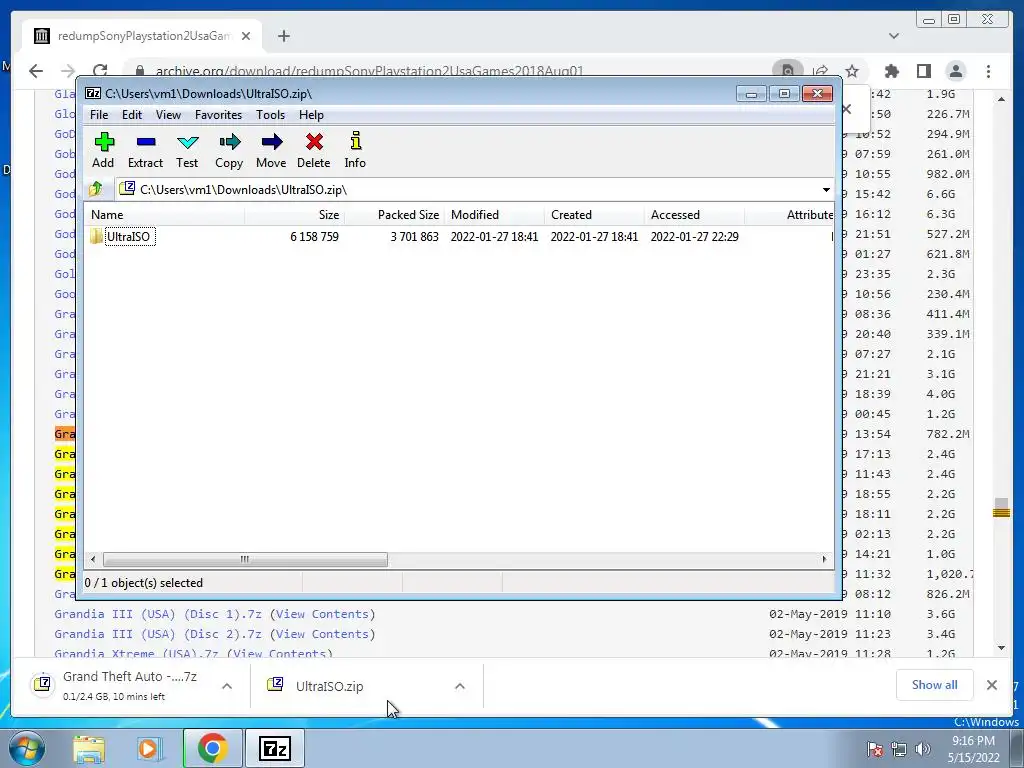Open View Contents link for Grandia III Disc 1

(323, 615)
